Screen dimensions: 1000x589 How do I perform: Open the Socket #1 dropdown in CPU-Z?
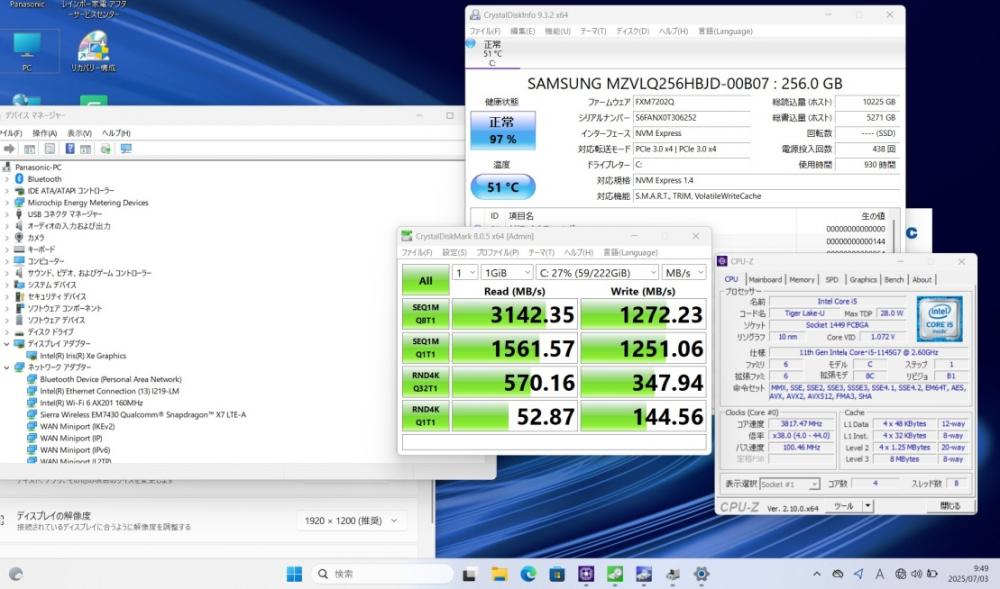click(x=790, y=484)
